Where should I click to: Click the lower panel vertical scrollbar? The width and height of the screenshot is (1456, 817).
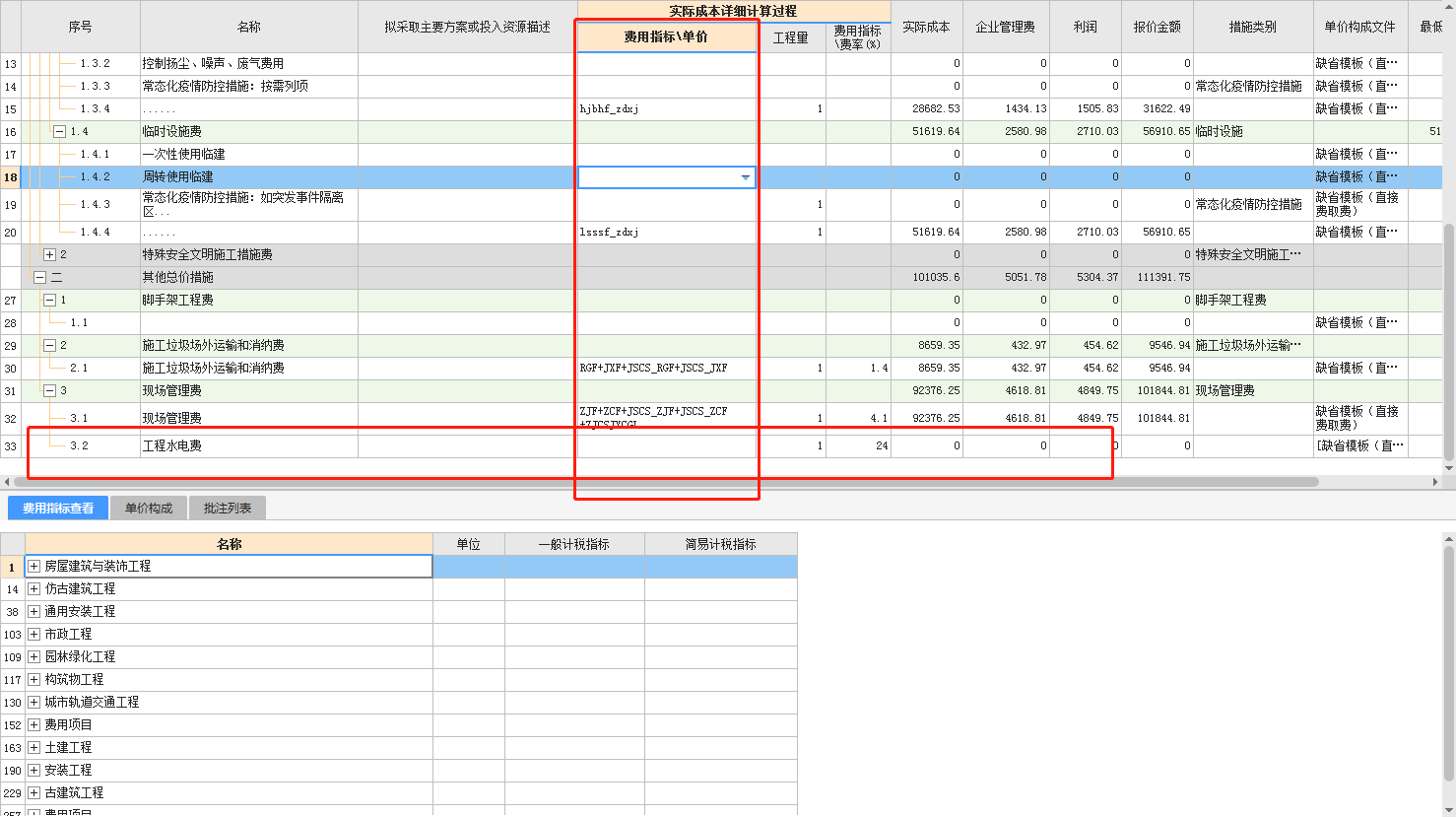[1448, 665]
